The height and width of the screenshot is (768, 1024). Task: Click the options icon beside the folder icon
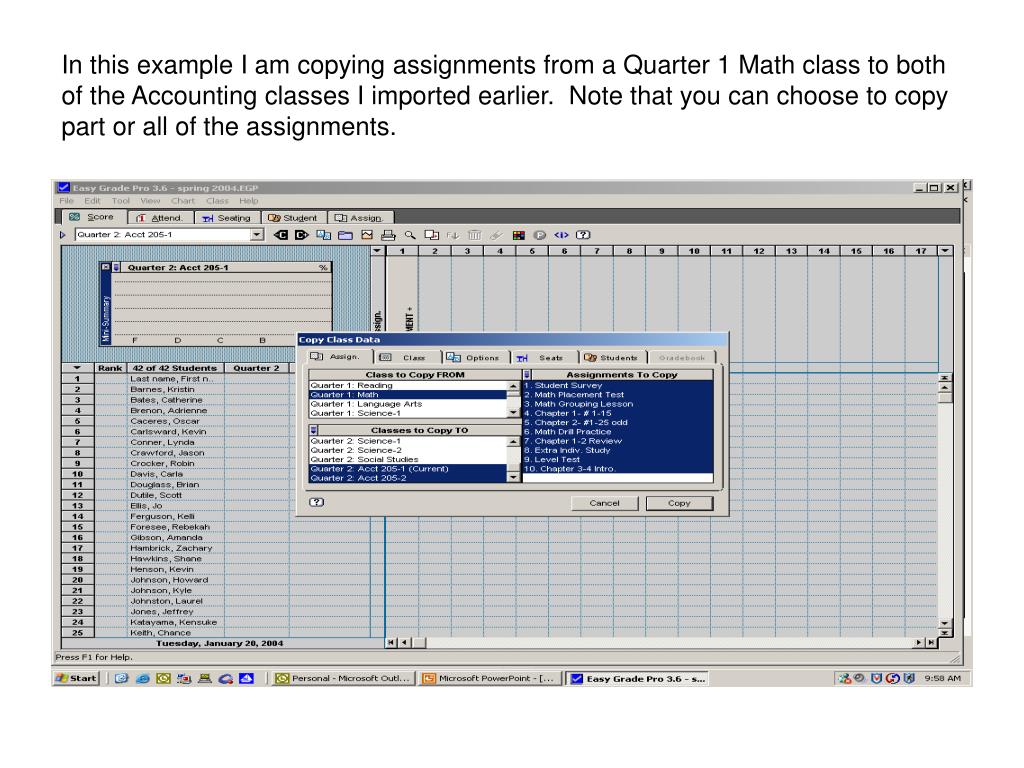point(324,235)
